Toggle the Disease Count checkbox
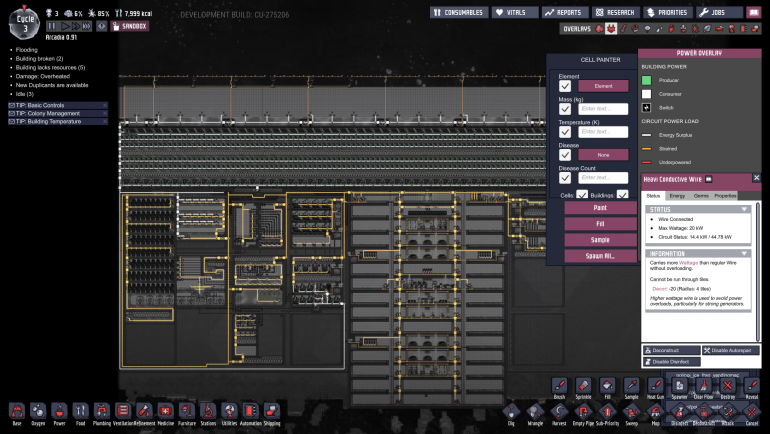 coord(566,178)
